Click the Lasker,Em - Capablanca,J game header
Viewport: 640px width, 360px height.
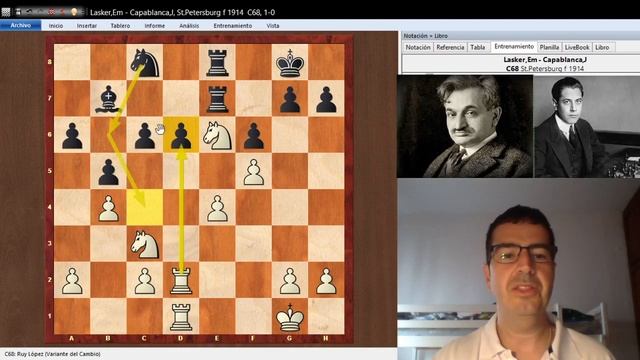[x=545, y=60]
